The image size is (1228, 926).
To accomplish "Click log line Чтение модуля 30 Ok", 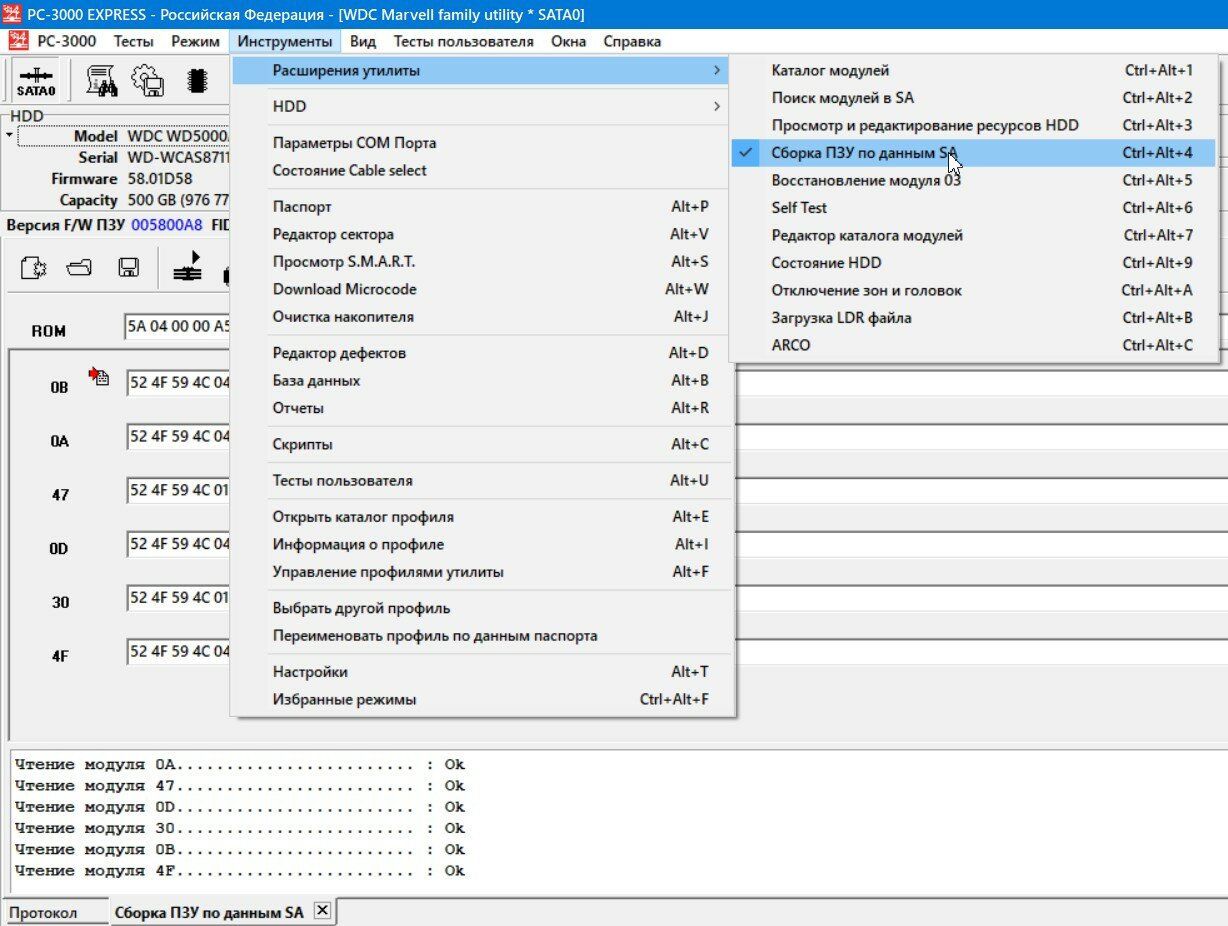I will [240, 828].
